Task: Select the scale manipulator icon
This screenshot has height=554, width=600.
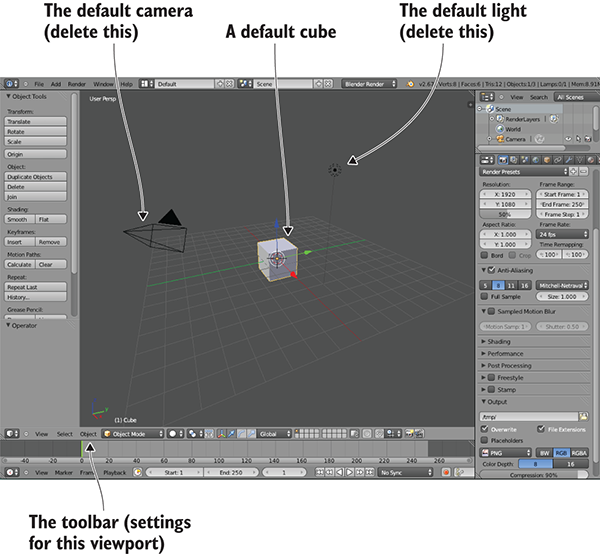Action: click(x=251, y=433)
